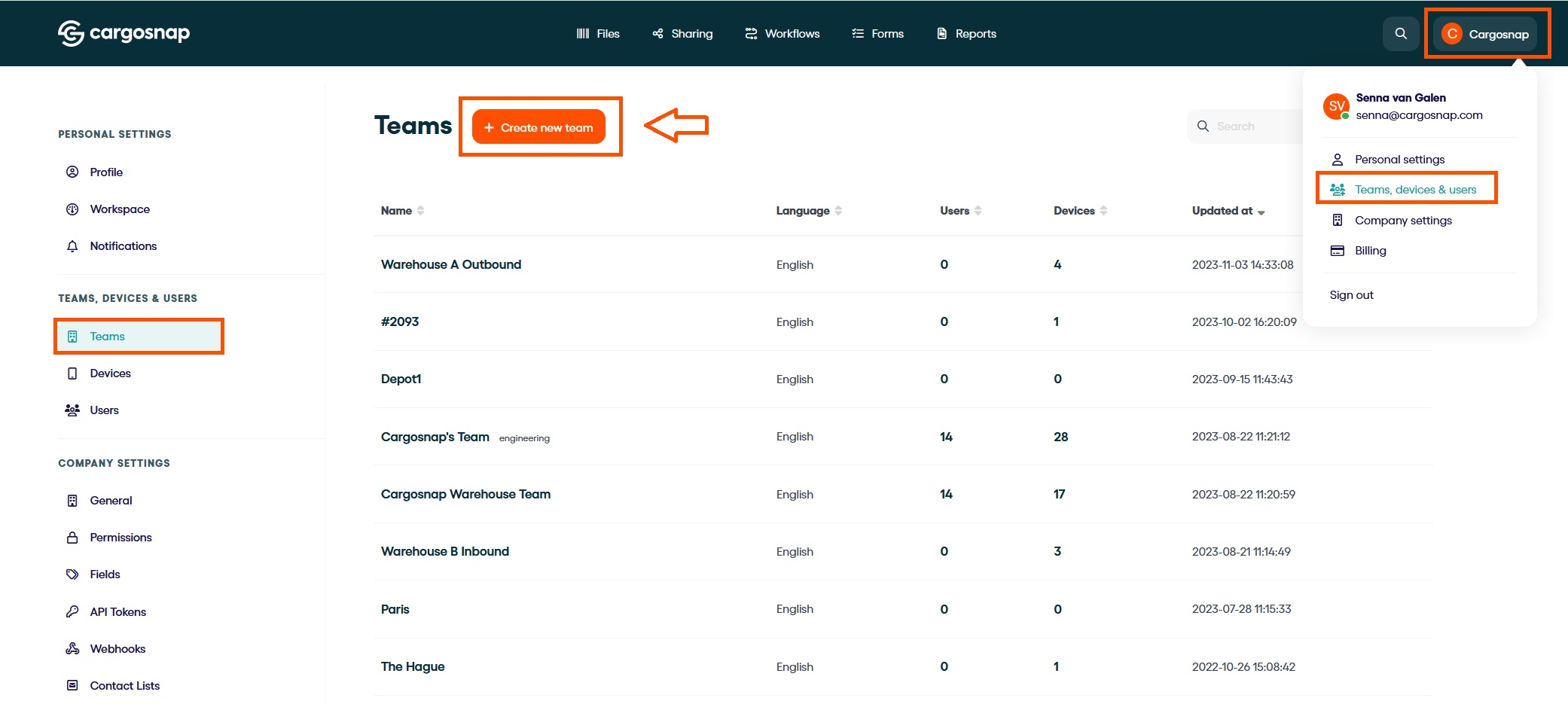Screen dimensions: 1568x704
Task: Click the Company settings building icon
Action: 1338,221
